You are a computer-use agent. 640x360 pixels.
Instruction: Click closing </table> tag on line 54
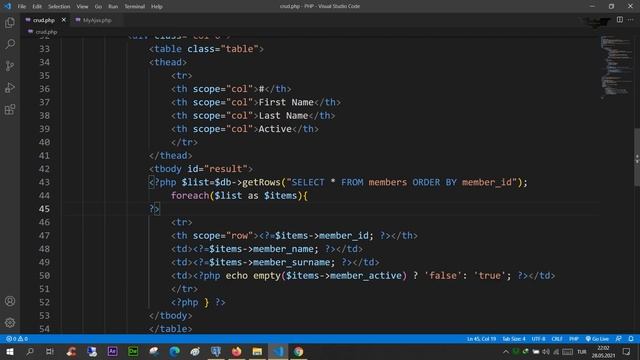[x=171, y=329]
